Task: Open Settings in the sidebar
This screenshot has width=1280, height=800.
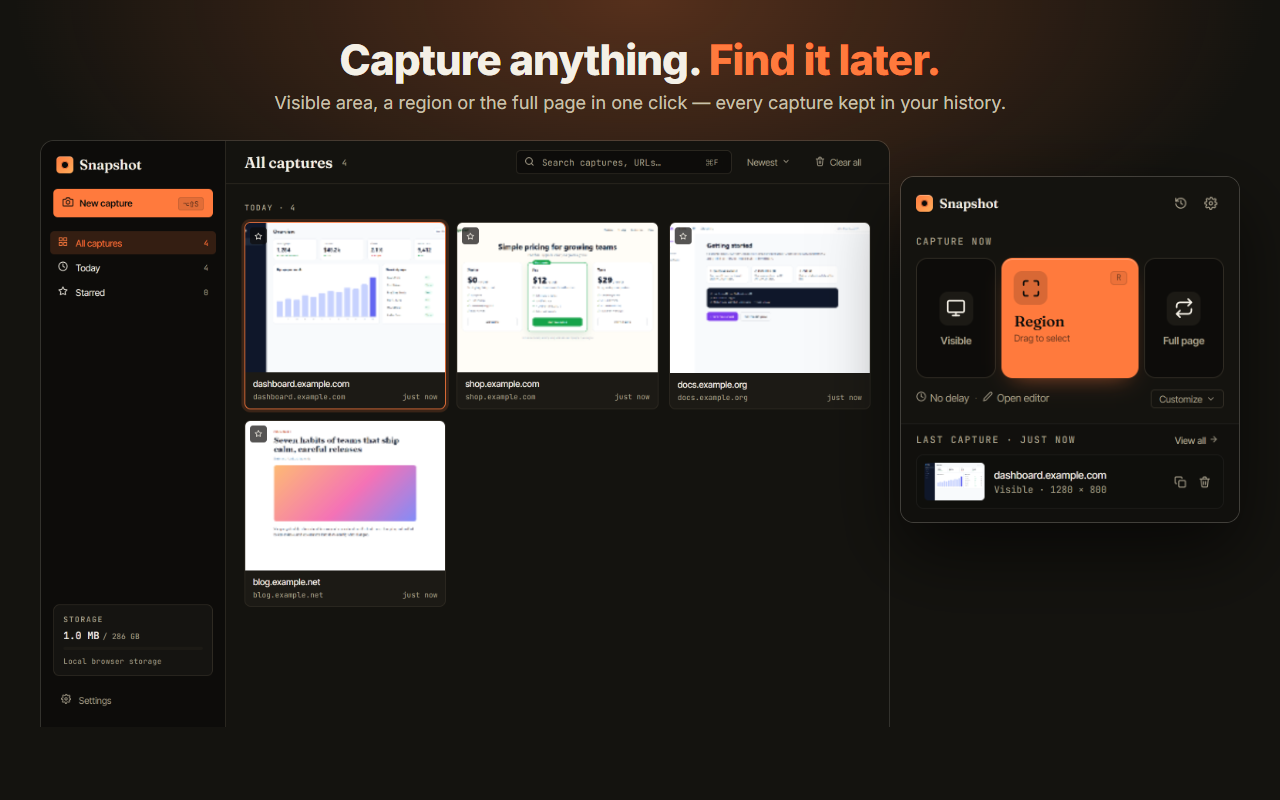Action: click(86, 700)
